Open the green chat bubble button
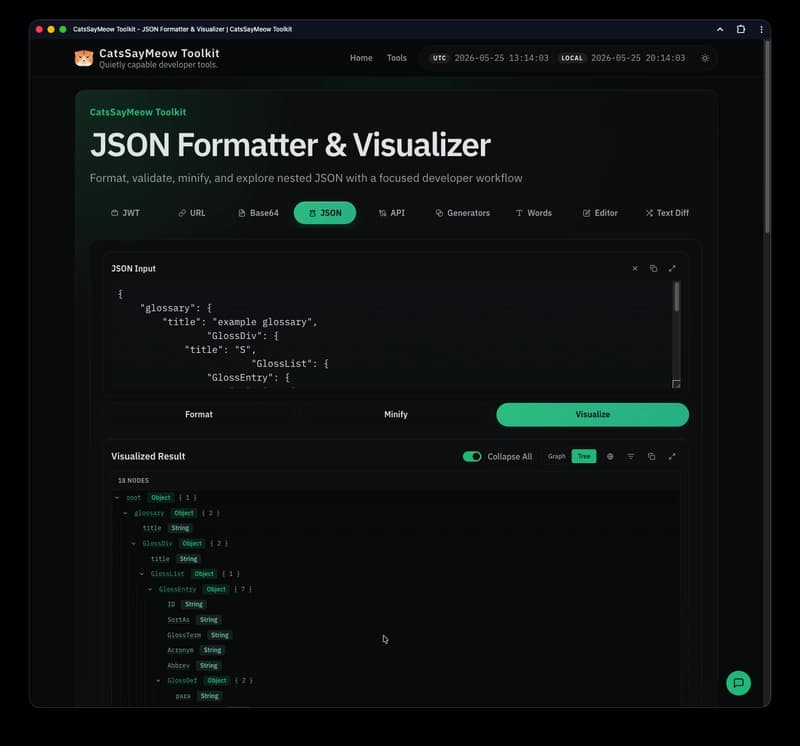Screen dimensions: 800x746 click(738, 683)
